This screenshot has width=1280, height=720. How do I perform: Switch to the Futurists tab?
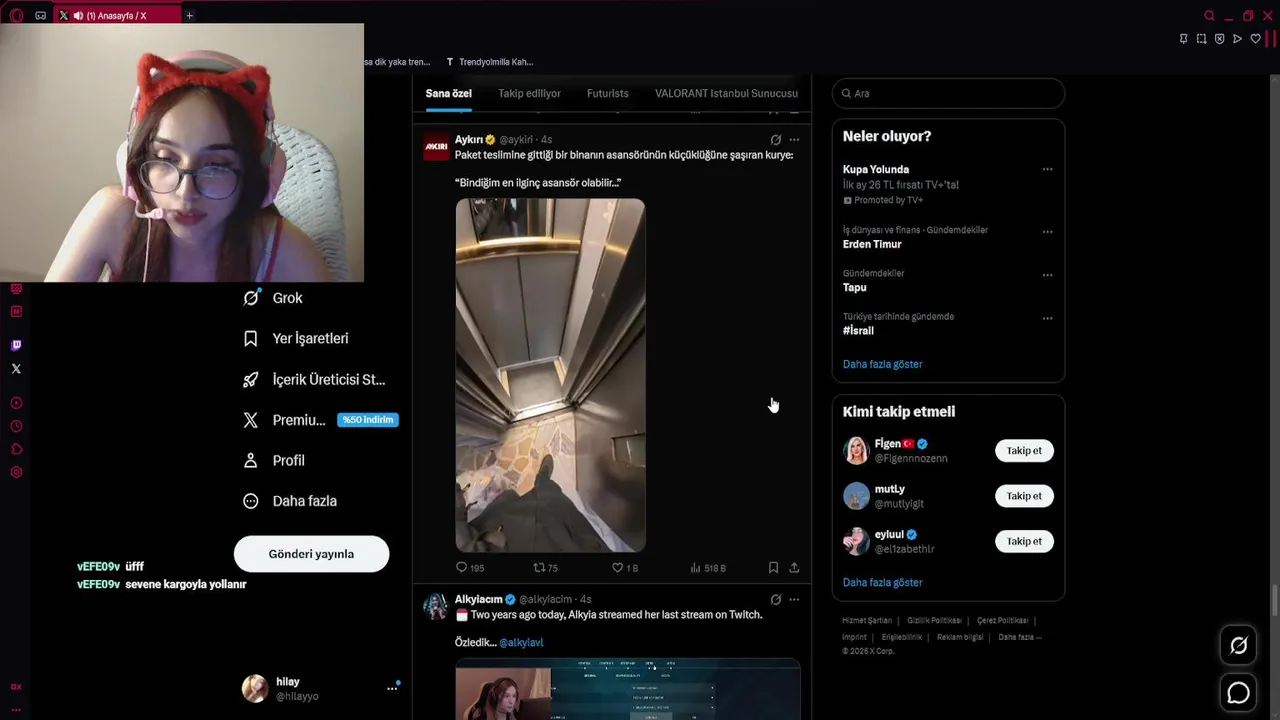(608, 93)
